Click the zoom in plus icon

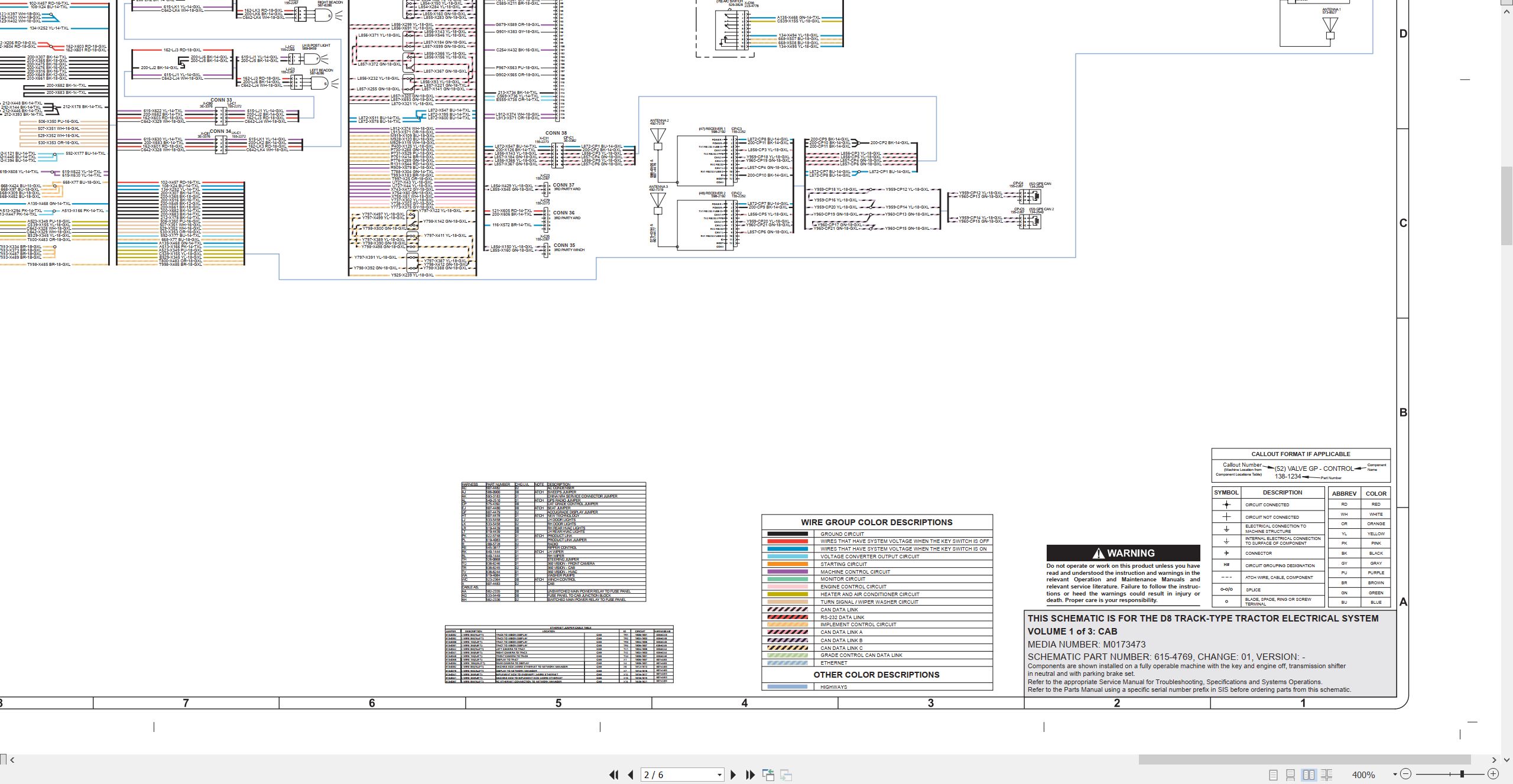coord(1493,774)
